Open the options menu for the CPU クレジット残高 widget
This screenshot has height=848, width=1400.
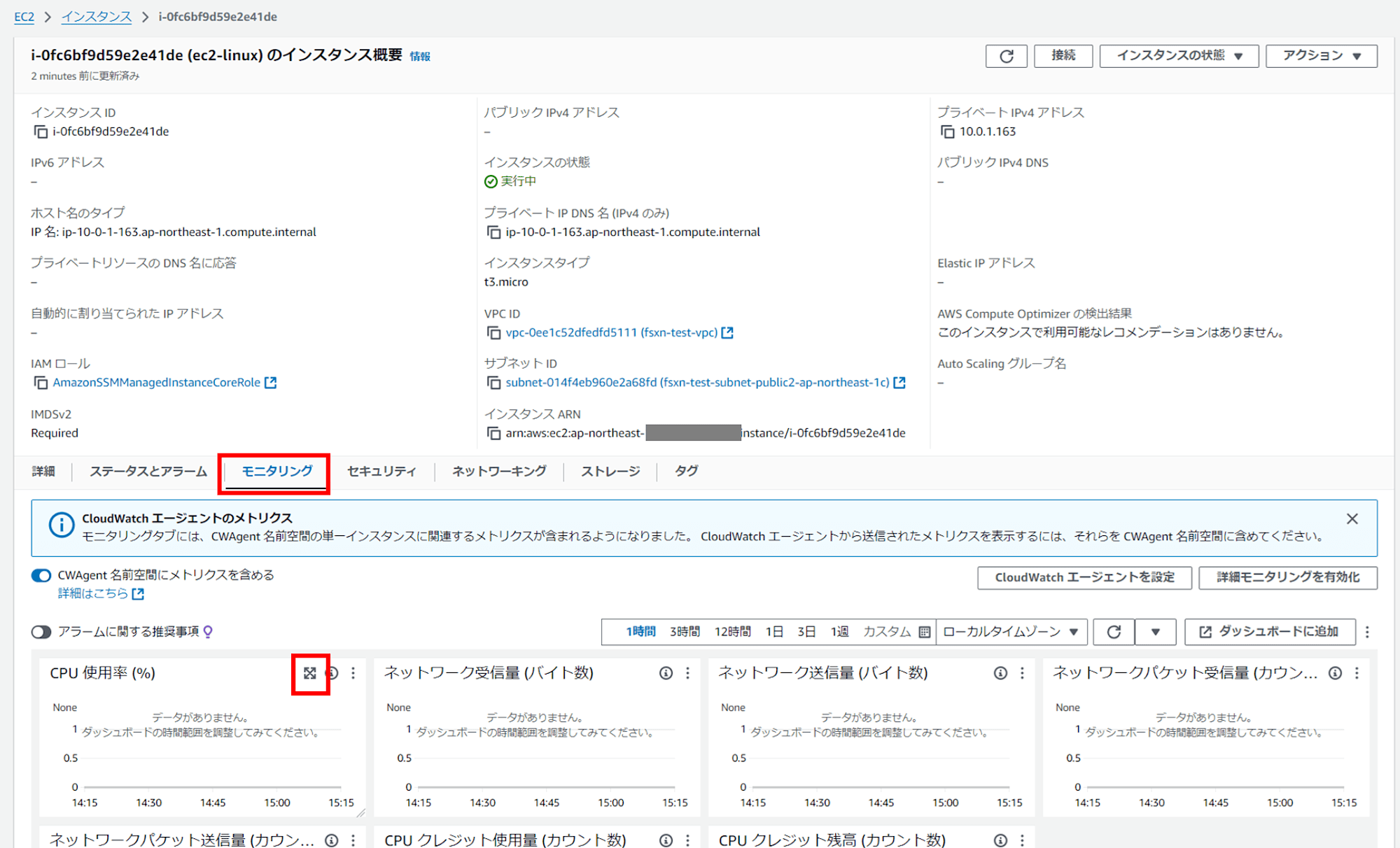pyautogui.click(x=1023, y=840)
